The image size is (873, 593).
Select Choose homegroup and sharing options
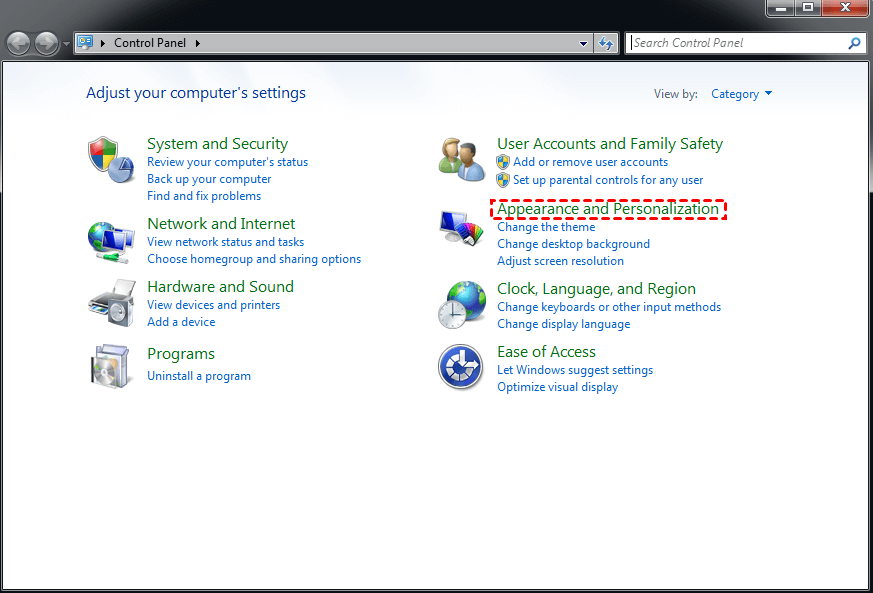click(254, 259)
